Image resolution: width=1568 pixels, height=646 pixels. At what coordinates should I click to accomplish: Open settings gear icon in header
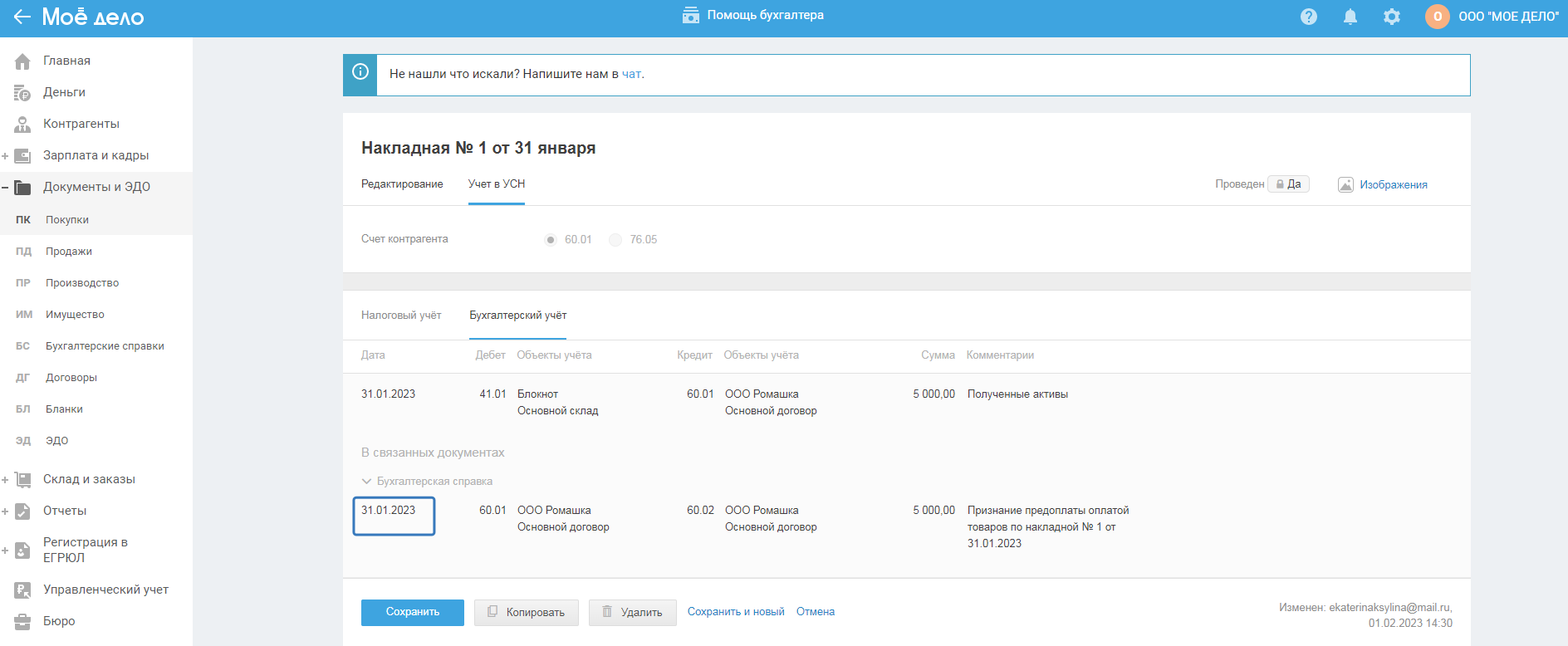(x=1392, y=17)
